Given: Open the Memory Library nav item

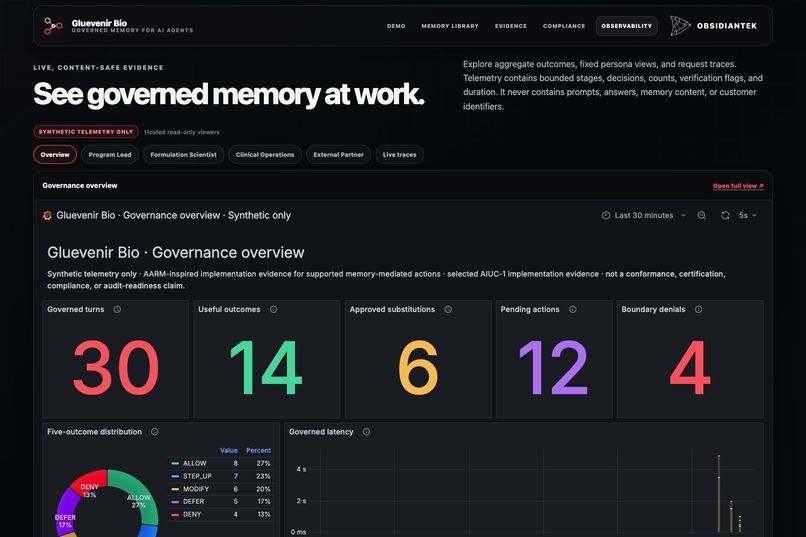Looking at the screenshot, I should pos(450,26).
